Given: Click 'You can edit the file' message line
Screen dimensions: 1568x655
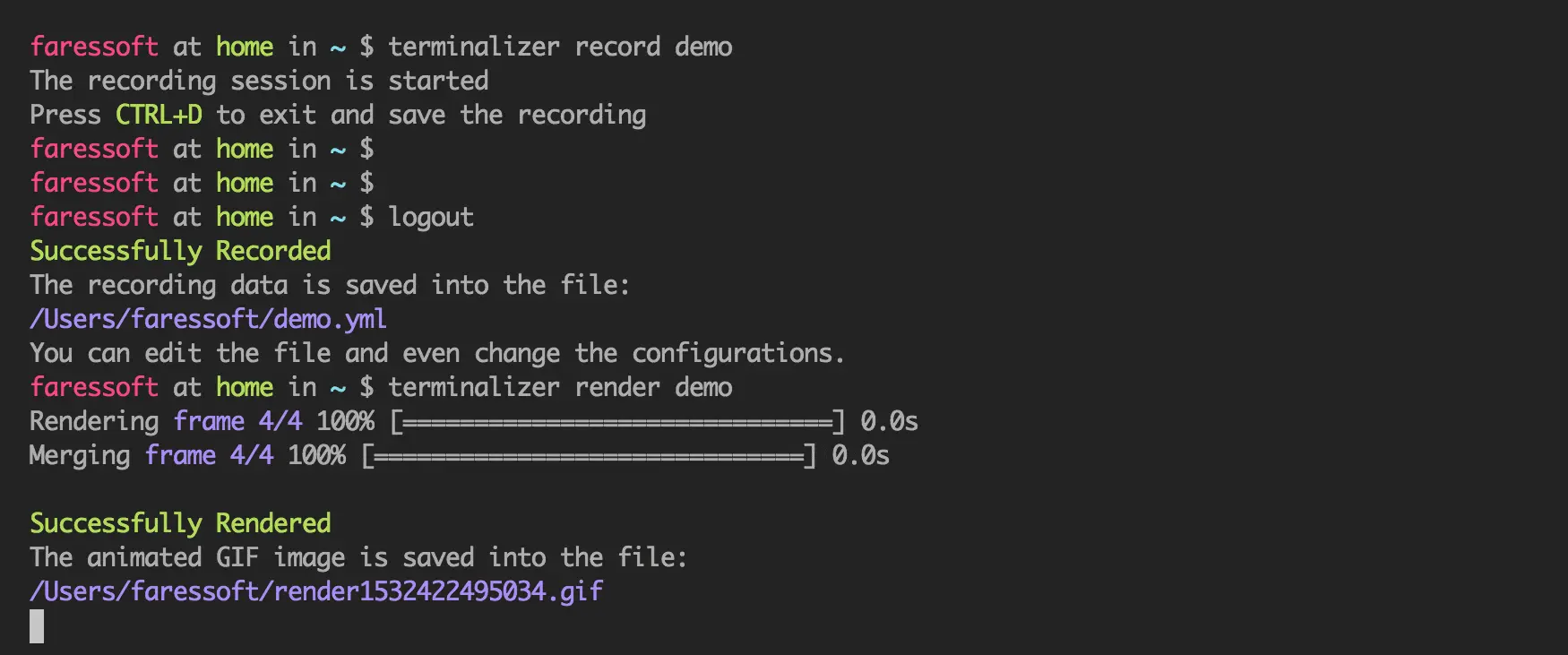Looking at the screenshot, I should [x=437, y=353].
